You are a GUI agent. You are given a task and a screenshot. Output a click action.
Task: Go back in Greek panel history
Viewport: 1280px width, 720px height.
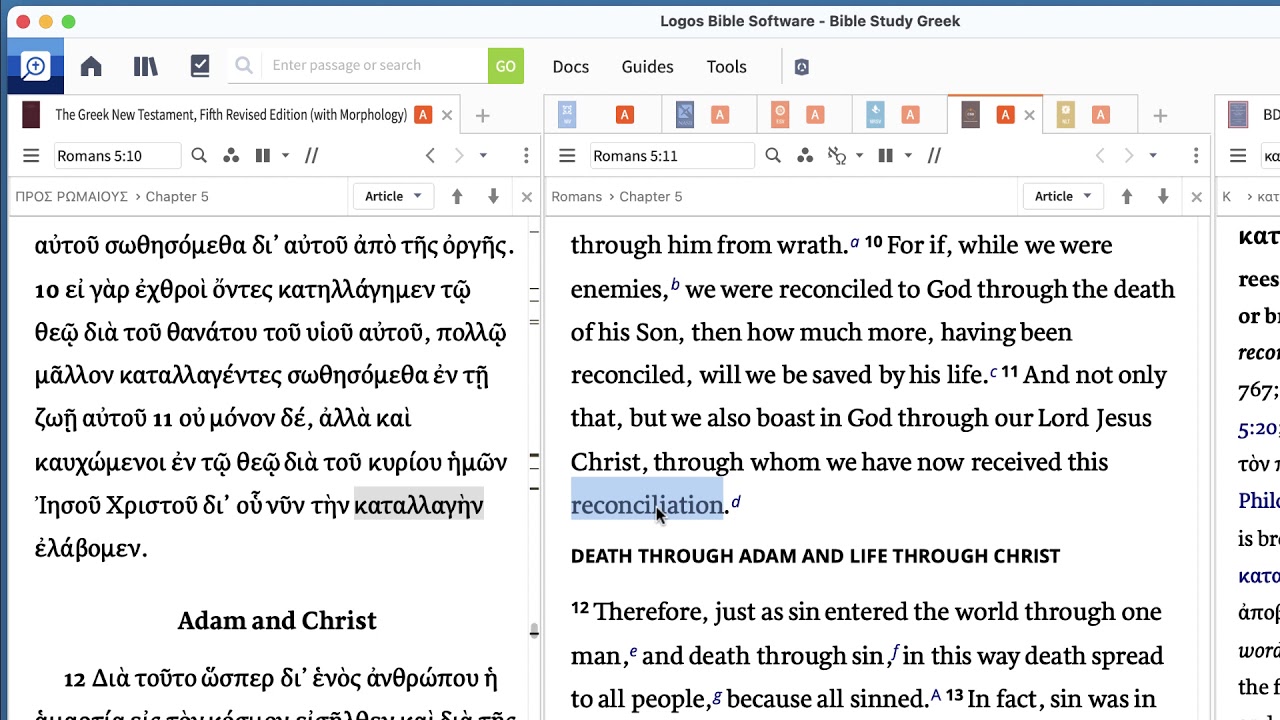click(x=430, y=156)
